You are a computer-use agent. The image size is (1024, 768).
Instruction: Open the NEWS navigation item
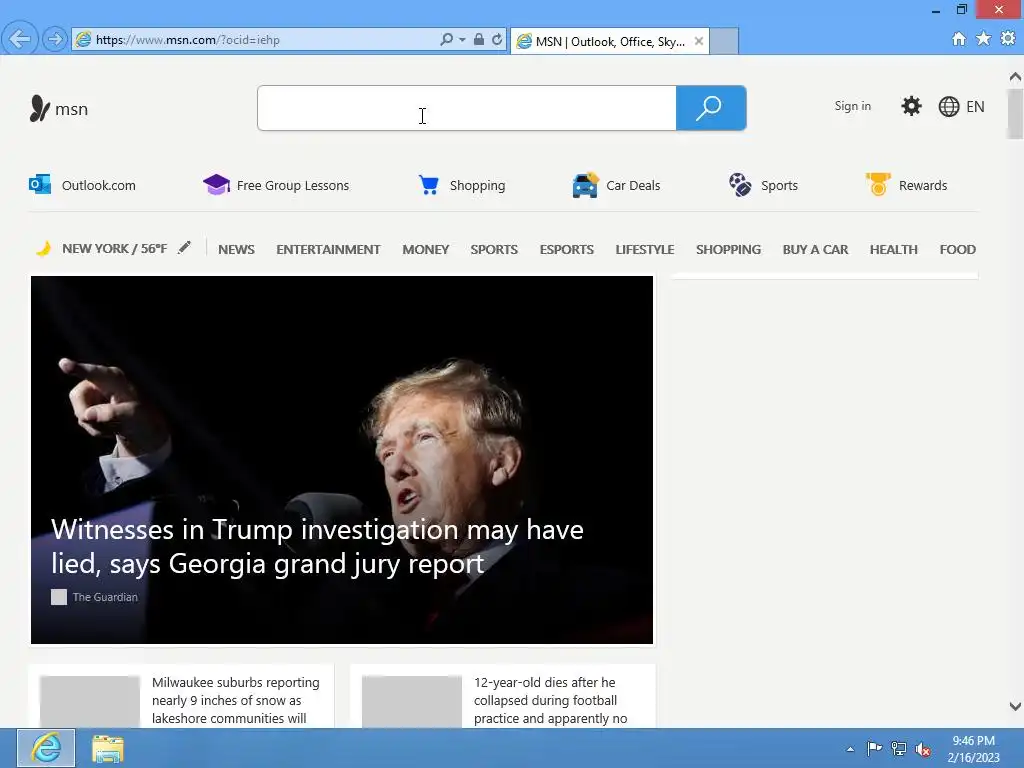click(236, 249)
